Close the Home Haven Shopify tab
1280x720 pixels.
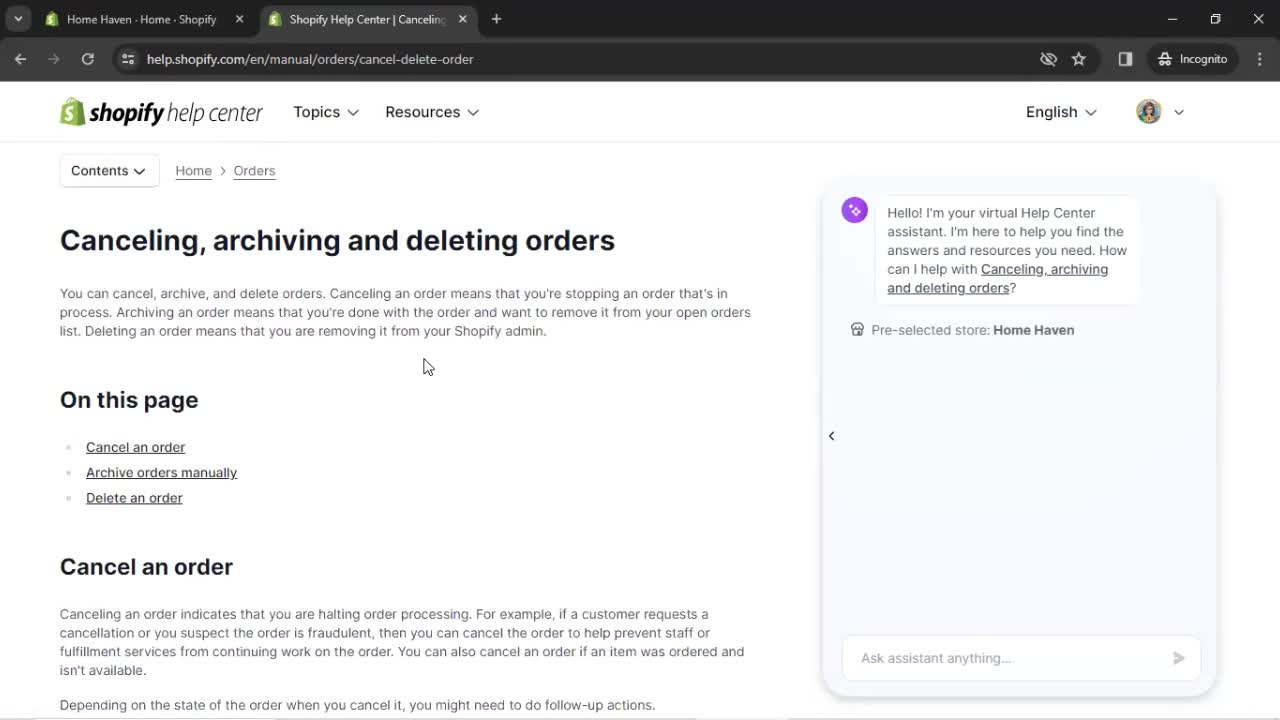239,19
